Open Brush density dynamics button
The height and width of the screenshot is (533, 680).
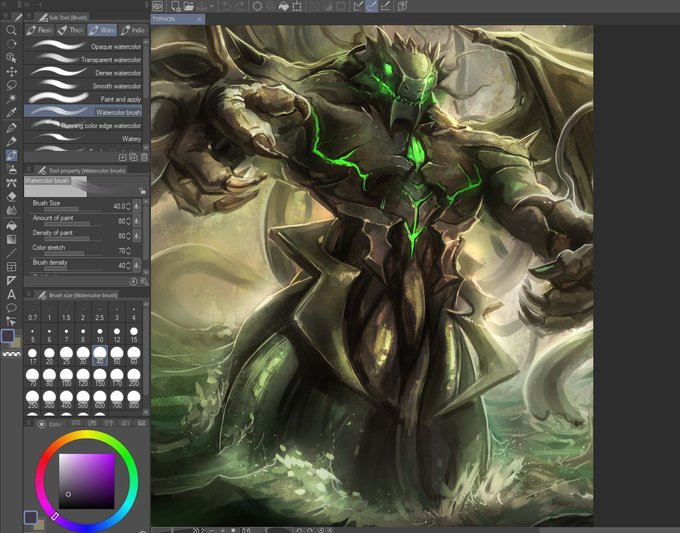coord(137,265)
